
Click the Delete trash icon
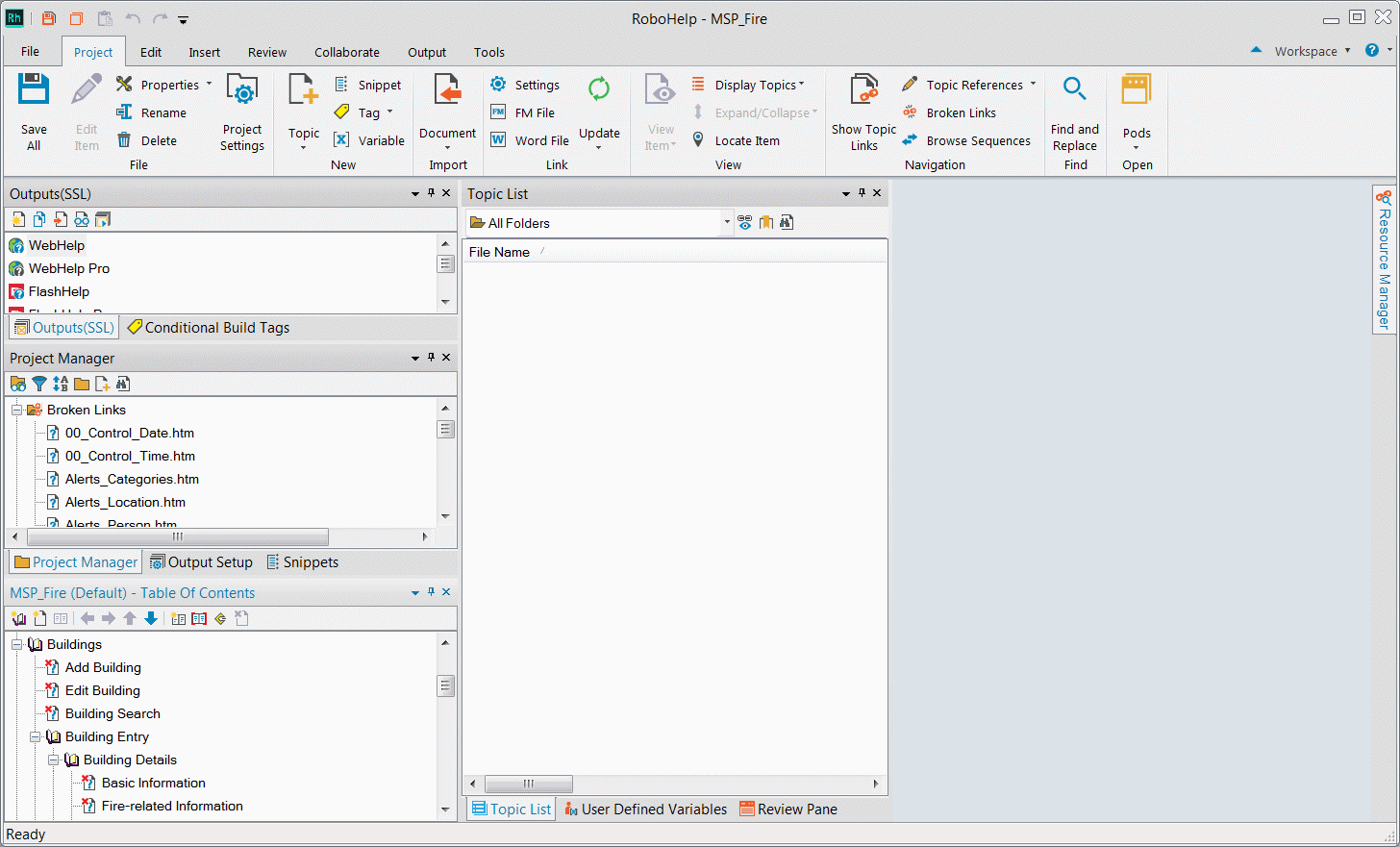pyautogui.click(x=124, y=140)
